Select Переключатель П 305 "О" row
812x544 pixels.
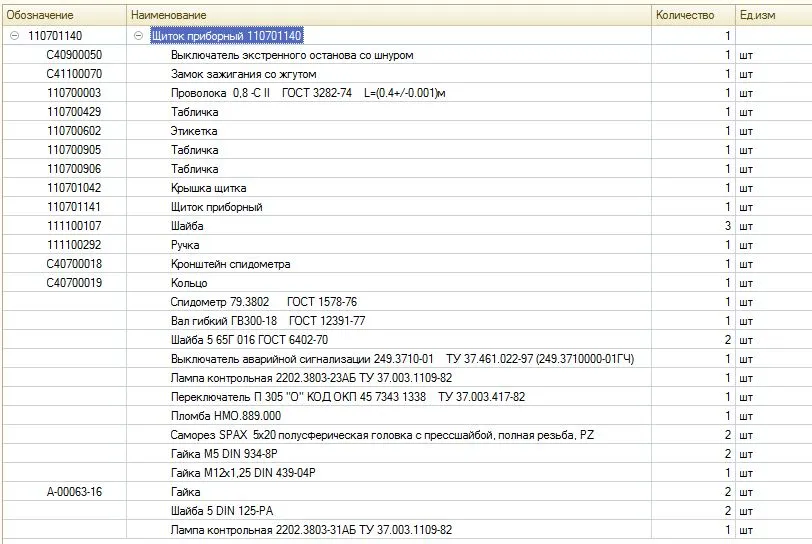coord(347,397)
